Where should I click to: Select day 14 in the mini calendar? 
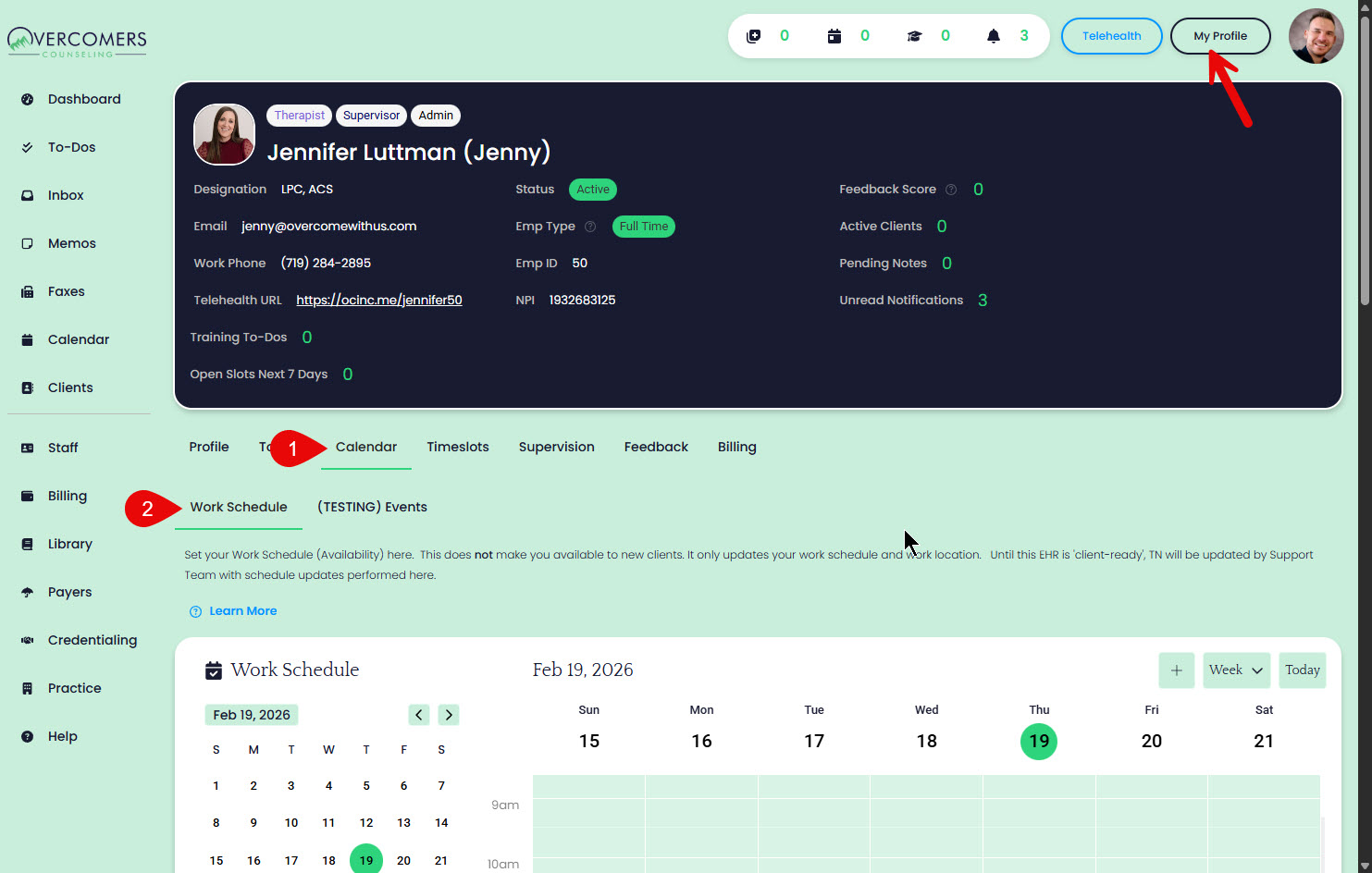pyautogui.click(x=441, y=823)
